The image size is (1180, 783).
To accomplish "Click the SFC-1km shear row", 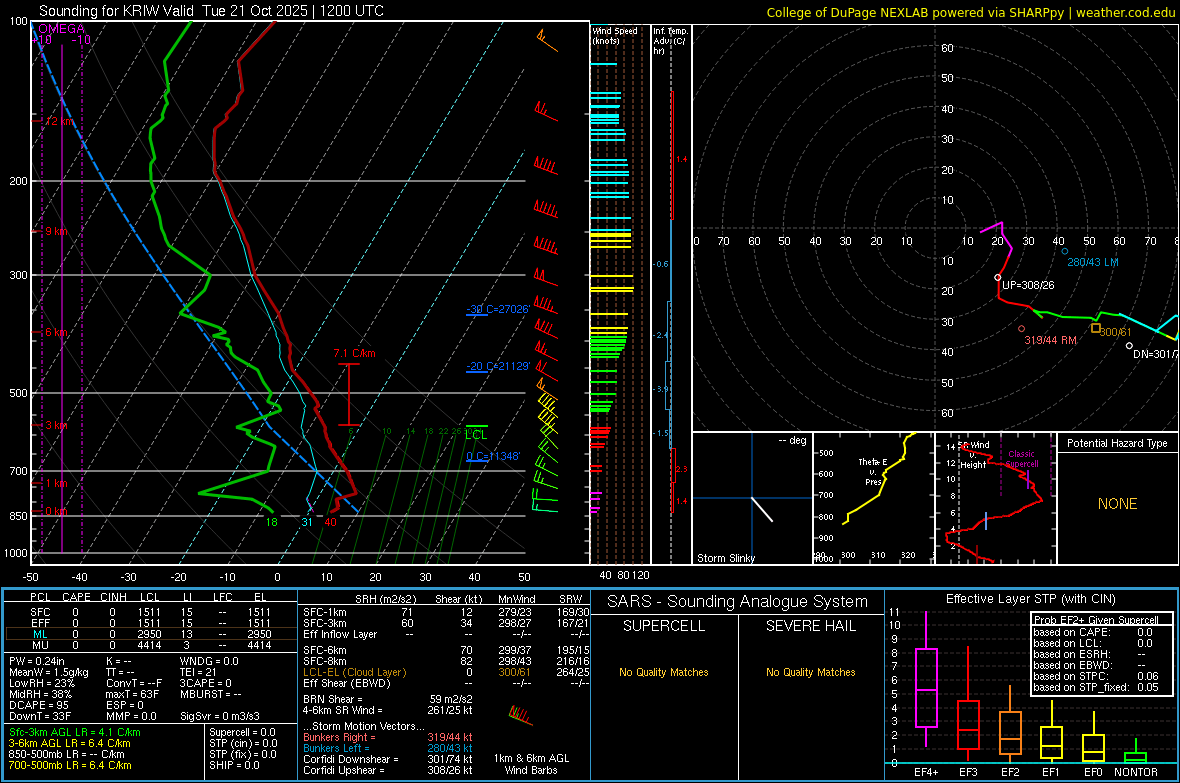I will tap(446, 612).
